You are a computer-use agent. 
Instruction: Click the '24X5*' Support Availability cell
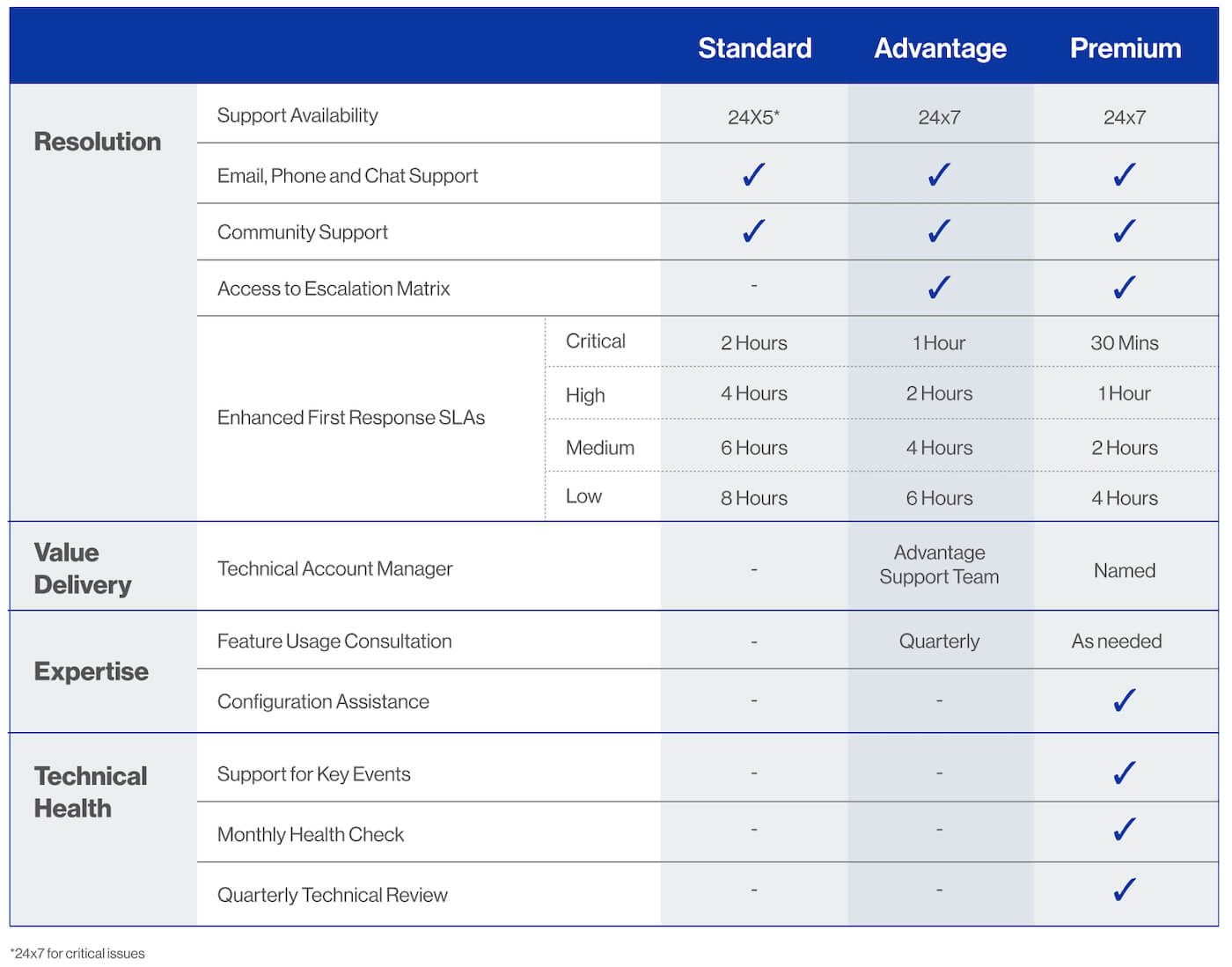point(754,117)
